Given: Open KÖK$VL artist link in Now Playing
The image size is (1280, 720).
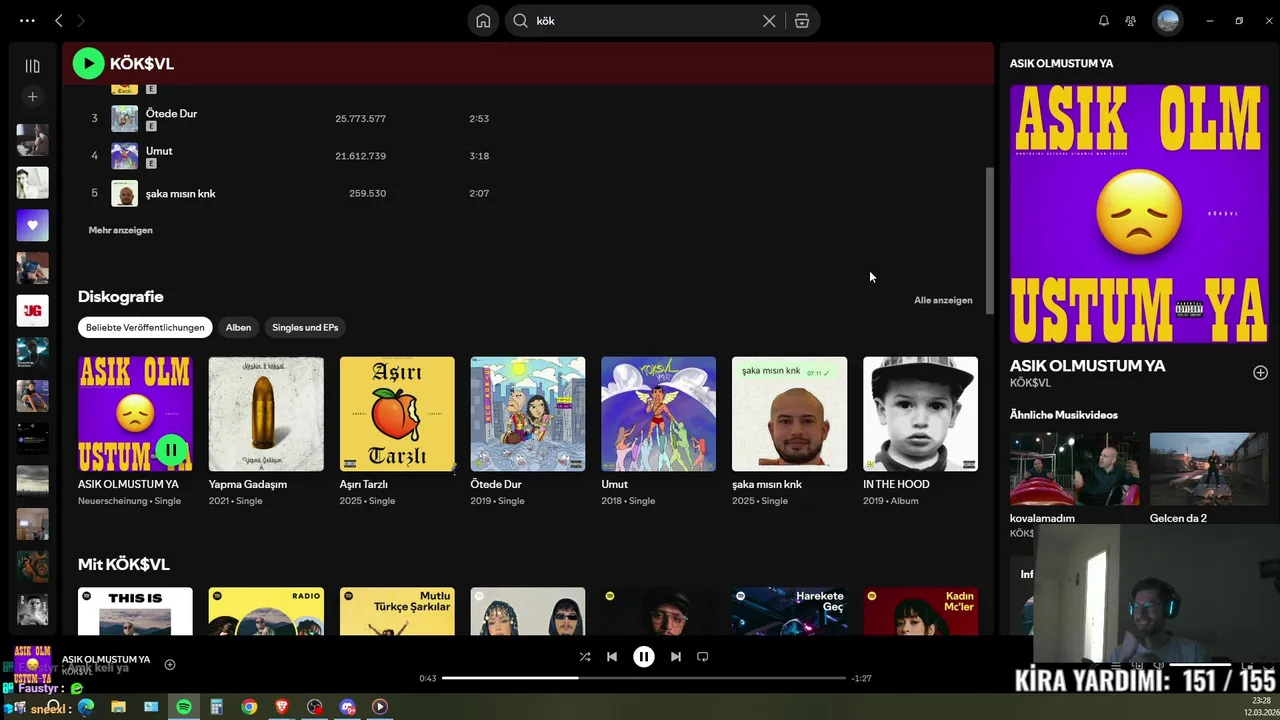Looking at the screenshot, I should point(1030,383).
